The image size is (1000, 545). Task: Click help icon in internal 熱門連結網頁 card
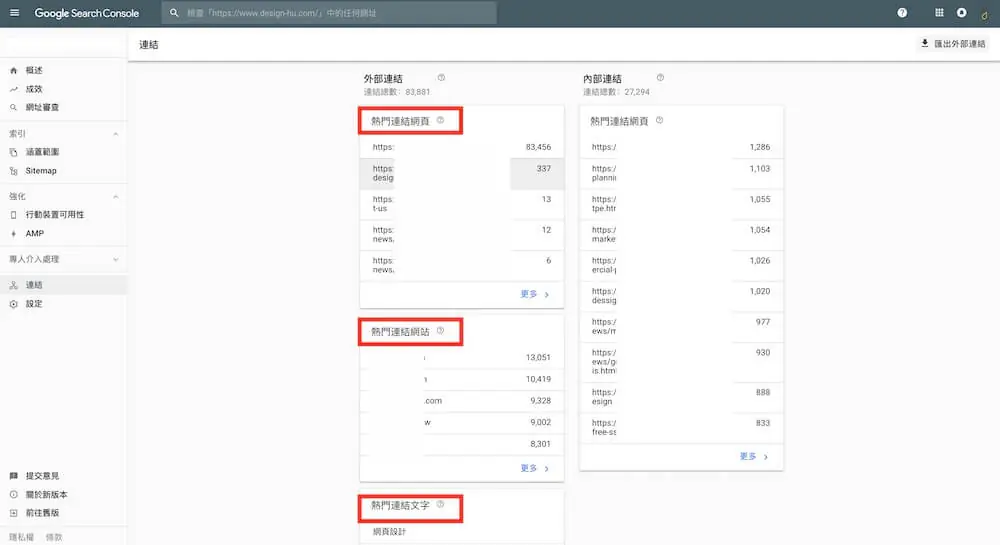[x=659, y=120]
